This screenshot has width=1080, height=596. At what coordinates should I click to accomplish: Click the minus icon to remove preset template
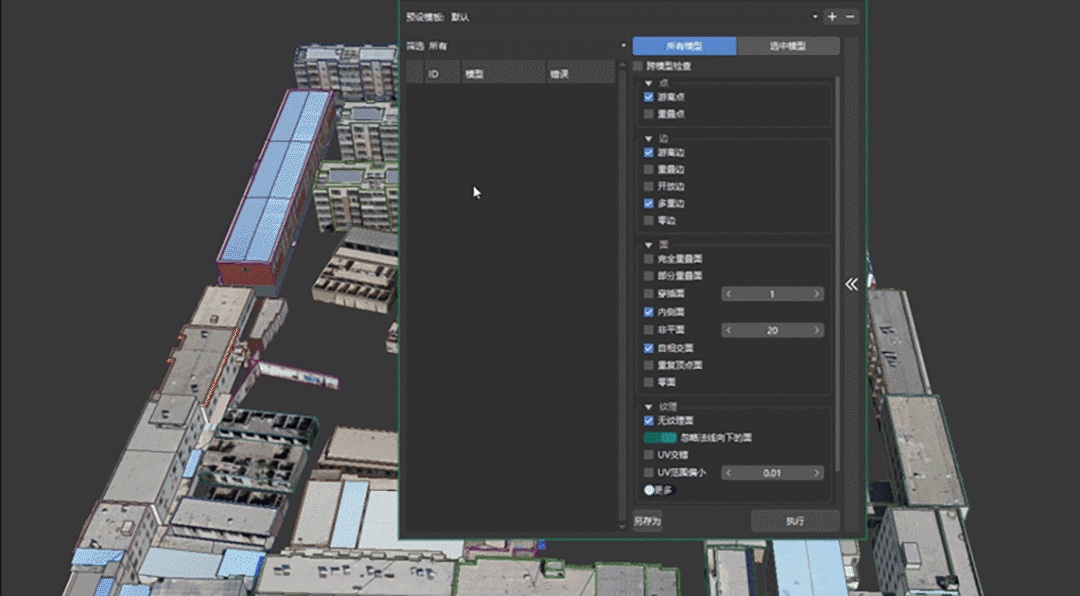[x=850, y=17]
